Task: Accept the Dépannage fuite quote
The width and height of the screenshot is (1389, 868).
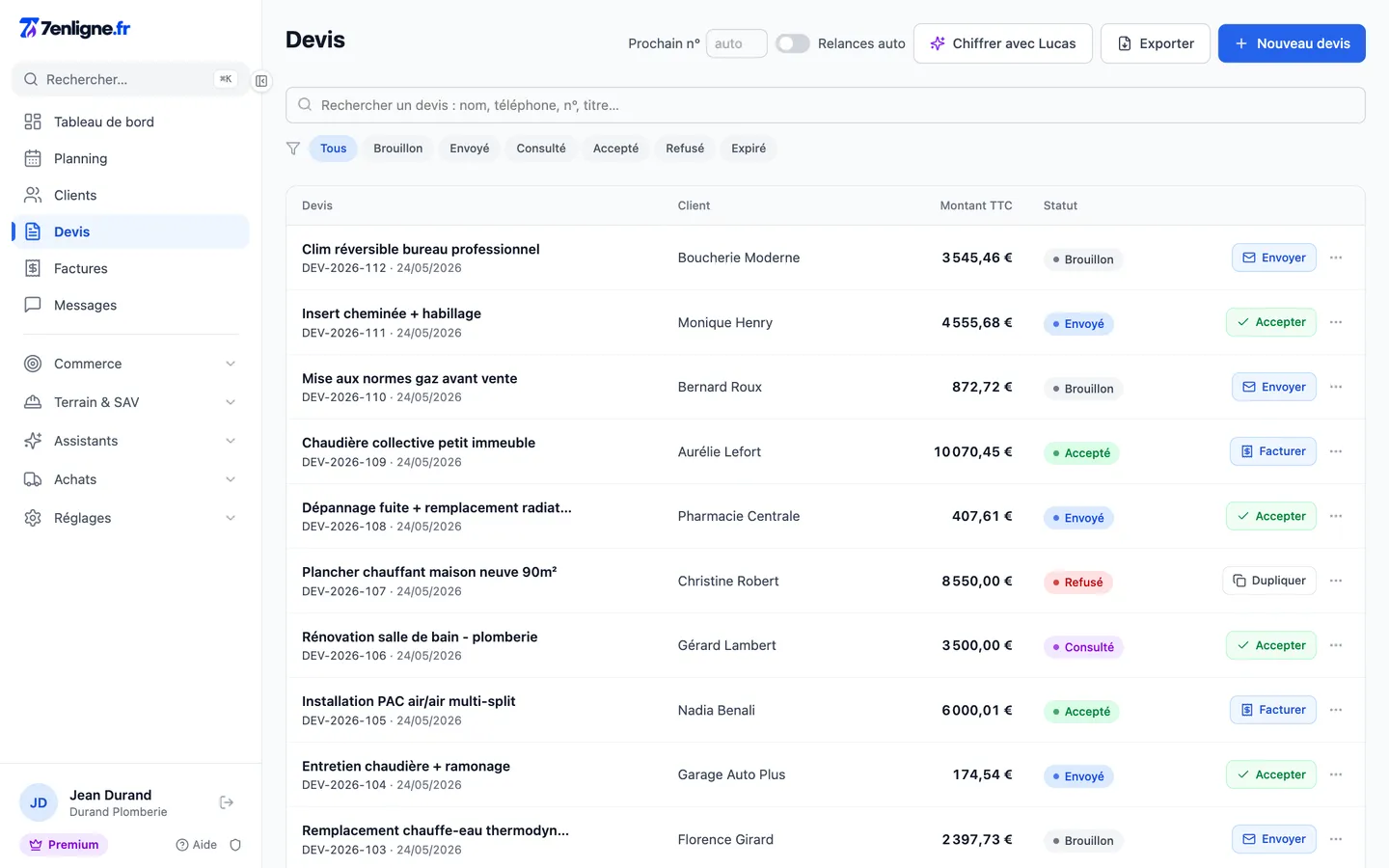Action: 1271,516
